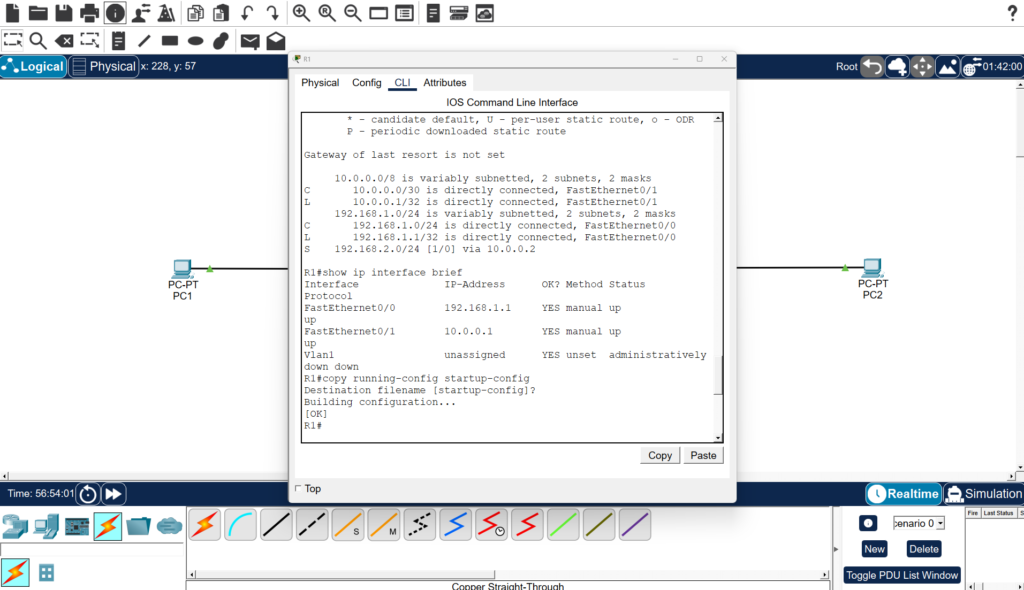Select the Delete tool from the toolbar
The width and height of the screenshot is (1024, 590).
(x=64, y=40)
